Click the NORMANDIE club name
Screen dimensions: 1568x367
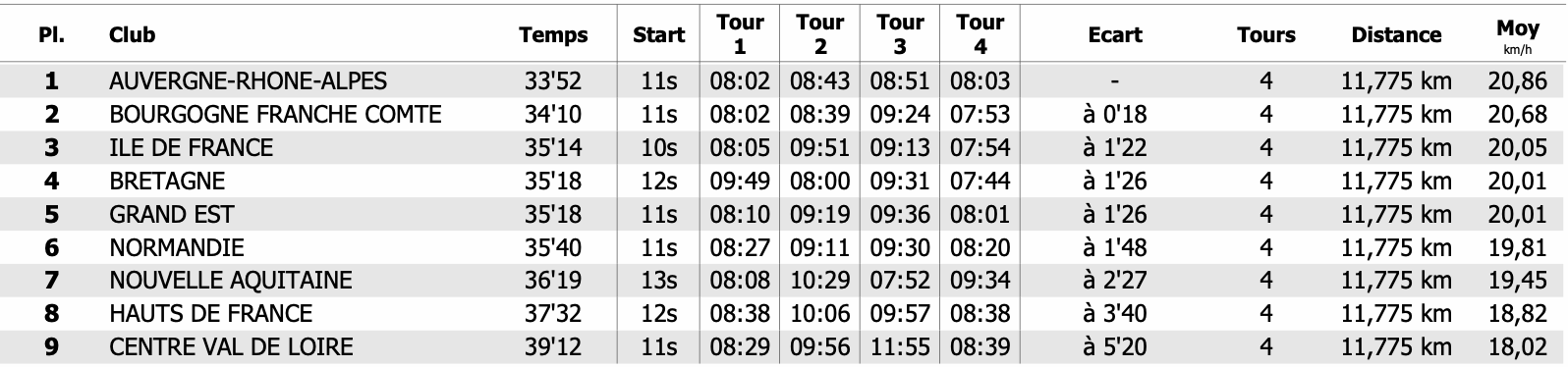click(x=177, y=248)
